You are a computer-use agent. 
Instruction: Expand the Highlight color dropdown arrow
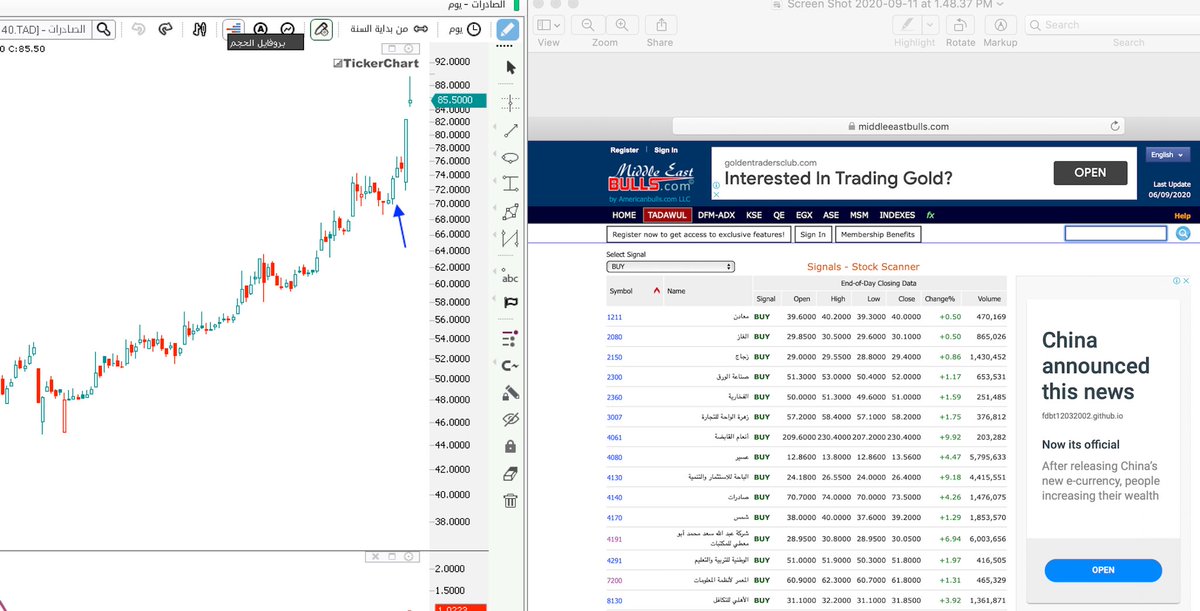(930, 24)
